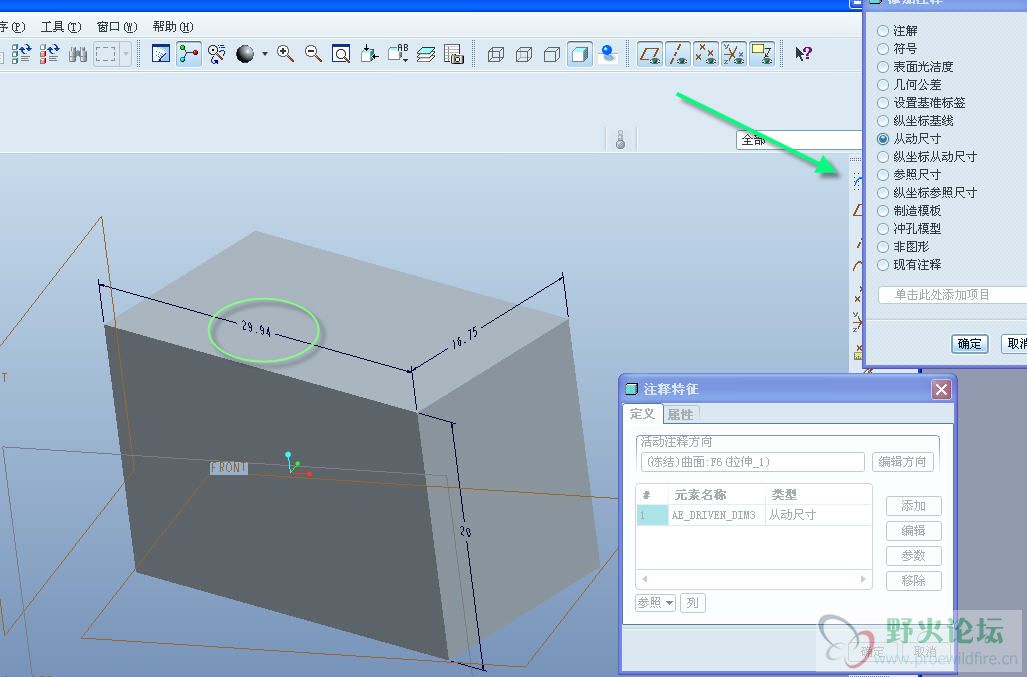Open the binoculars find tool

tap(78, 54)
